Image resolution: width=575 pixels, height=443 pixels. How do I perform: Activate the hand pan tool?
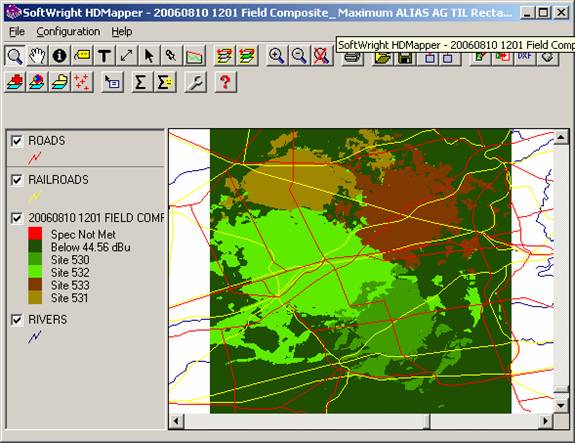[x=37, y=56]
